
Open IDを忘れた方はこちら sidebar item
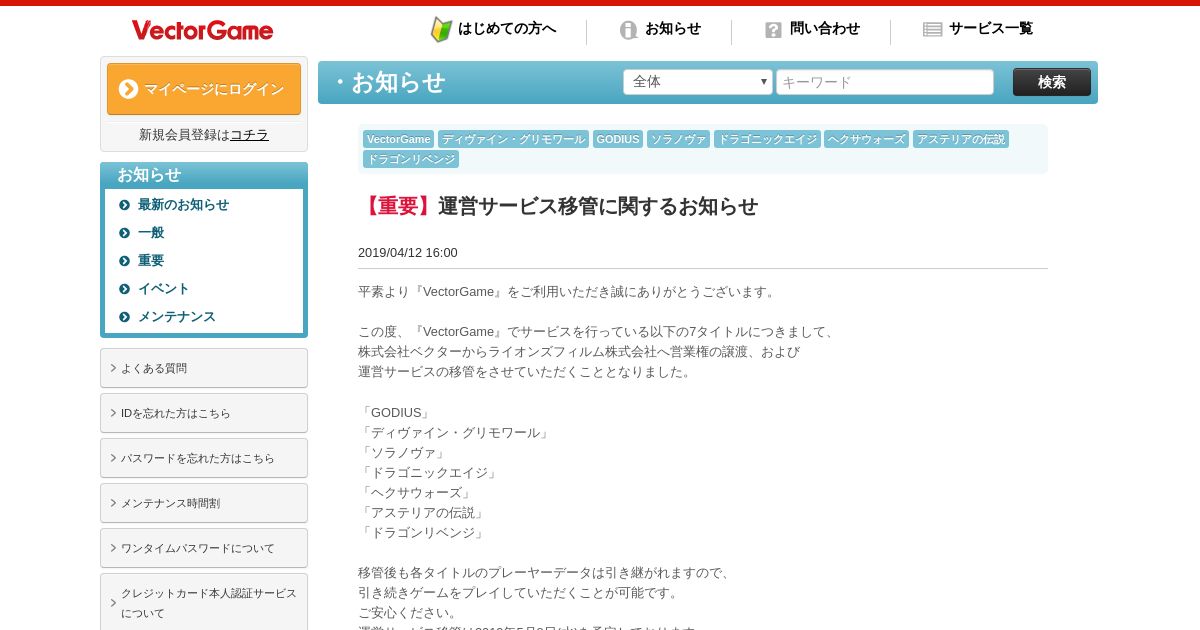pyautogui.click(x=204, y=413)
